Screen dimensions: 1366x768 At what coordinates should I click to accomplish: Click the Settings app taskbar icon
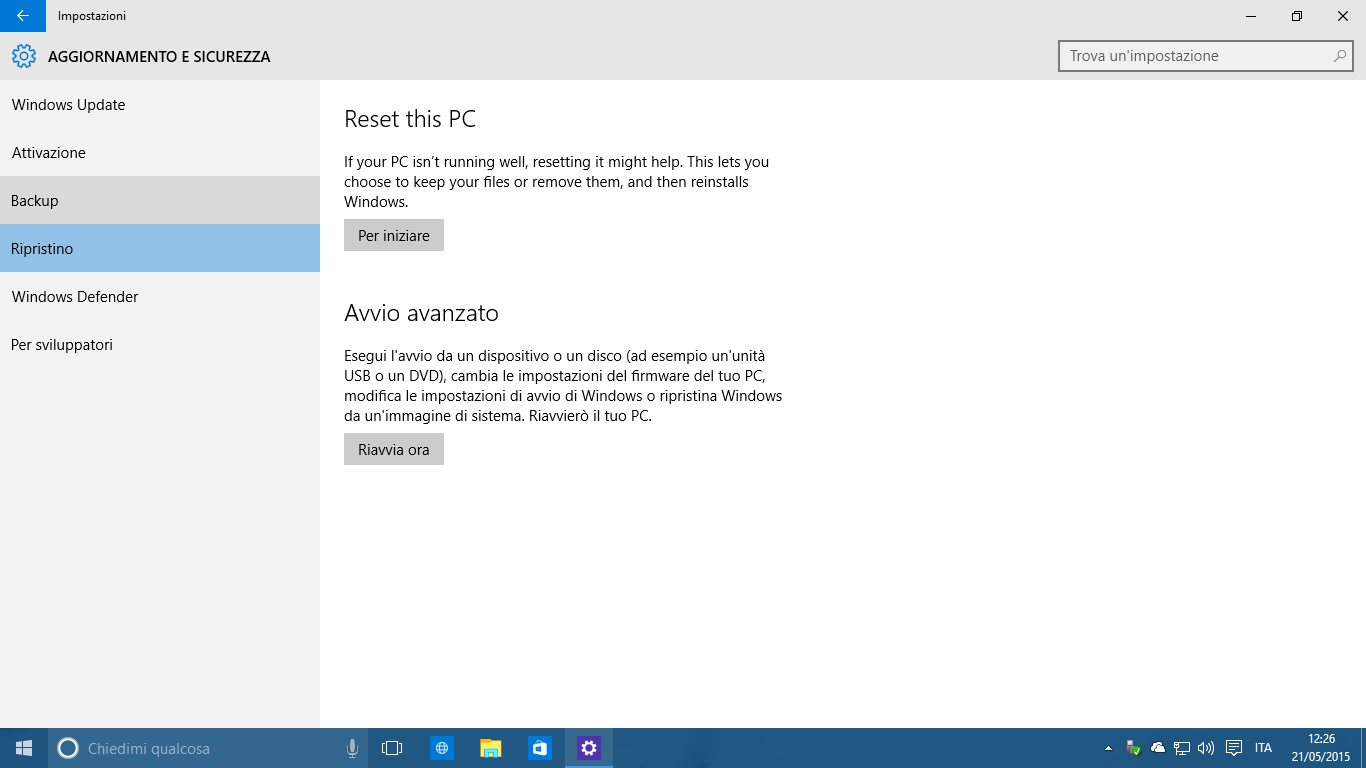tap(589, 748)
